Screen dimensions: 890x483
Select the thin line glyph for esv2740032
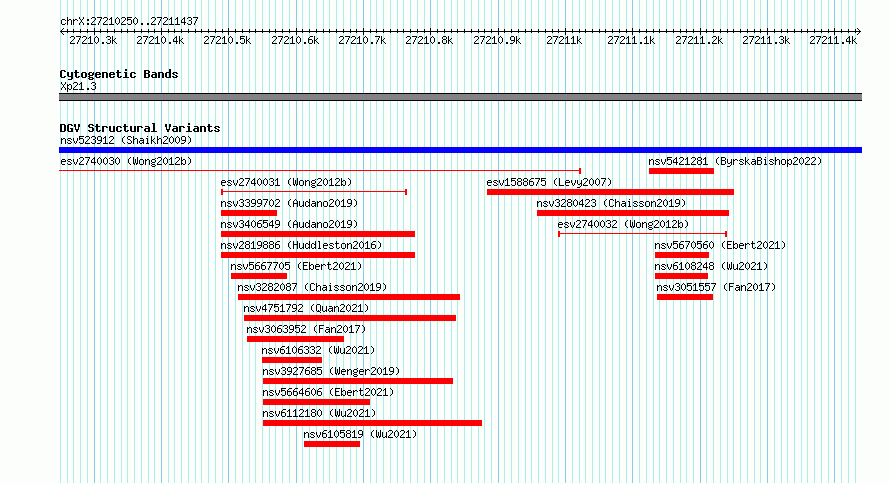(643, 234)
